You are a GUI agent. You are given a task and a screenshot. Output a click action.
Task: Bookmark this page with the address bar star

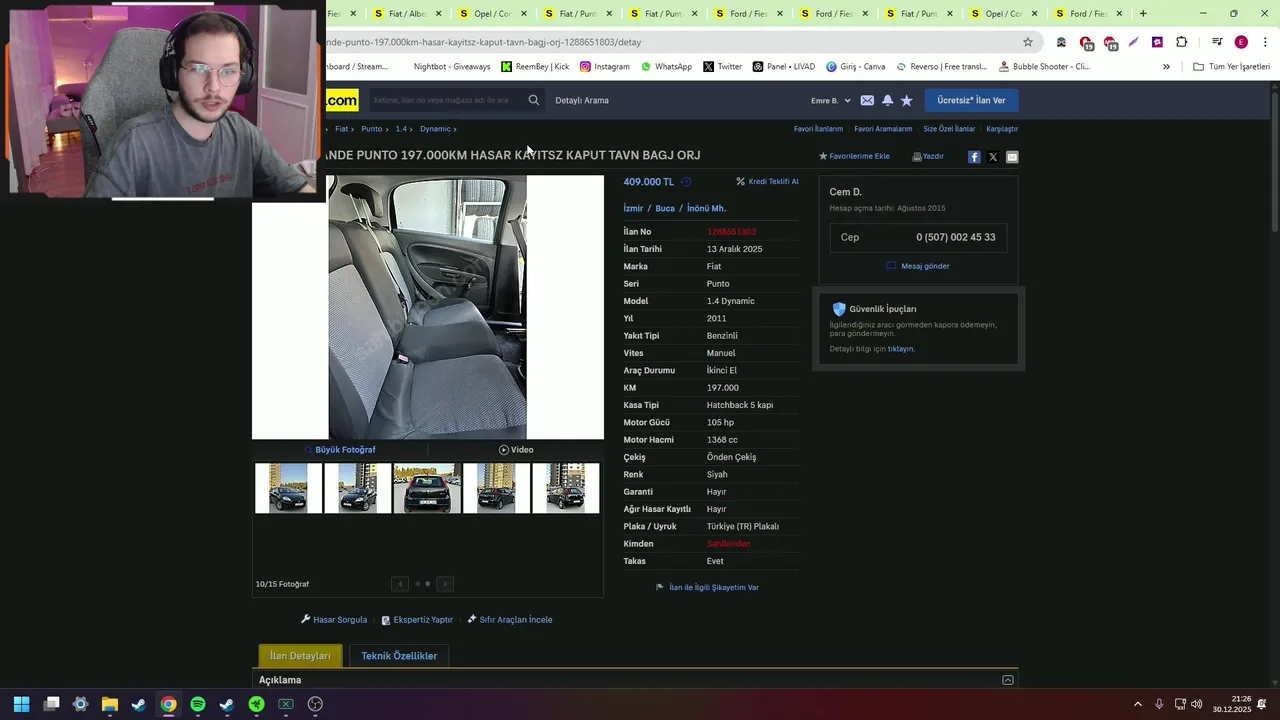1027,42
